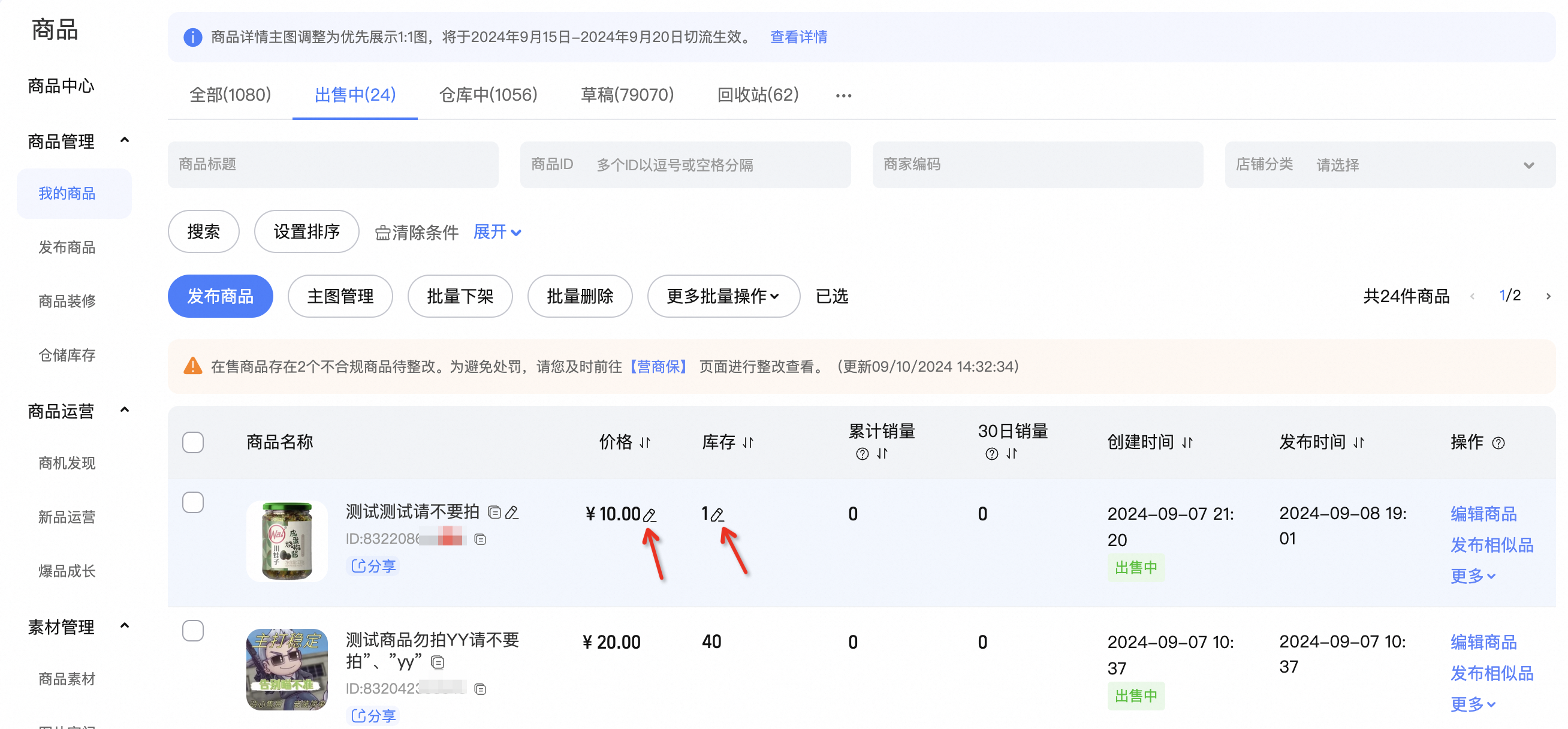Collapse 素材管理 sidebar section

(x=125, y=625)
